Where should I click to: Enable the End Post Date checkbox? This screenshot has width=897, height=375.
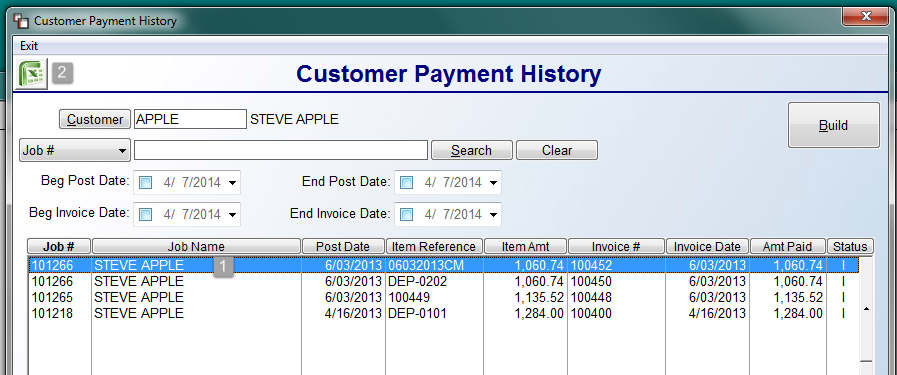coord(406,183)
